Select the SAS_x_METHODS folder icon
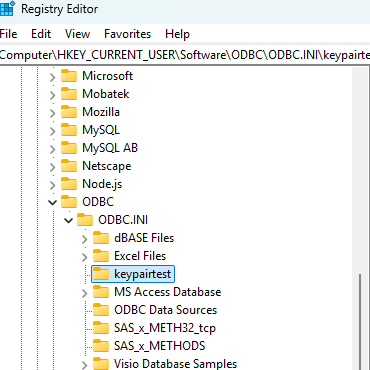Image resolution: width=370 pixels, height=370 pixels. [101, 346]
